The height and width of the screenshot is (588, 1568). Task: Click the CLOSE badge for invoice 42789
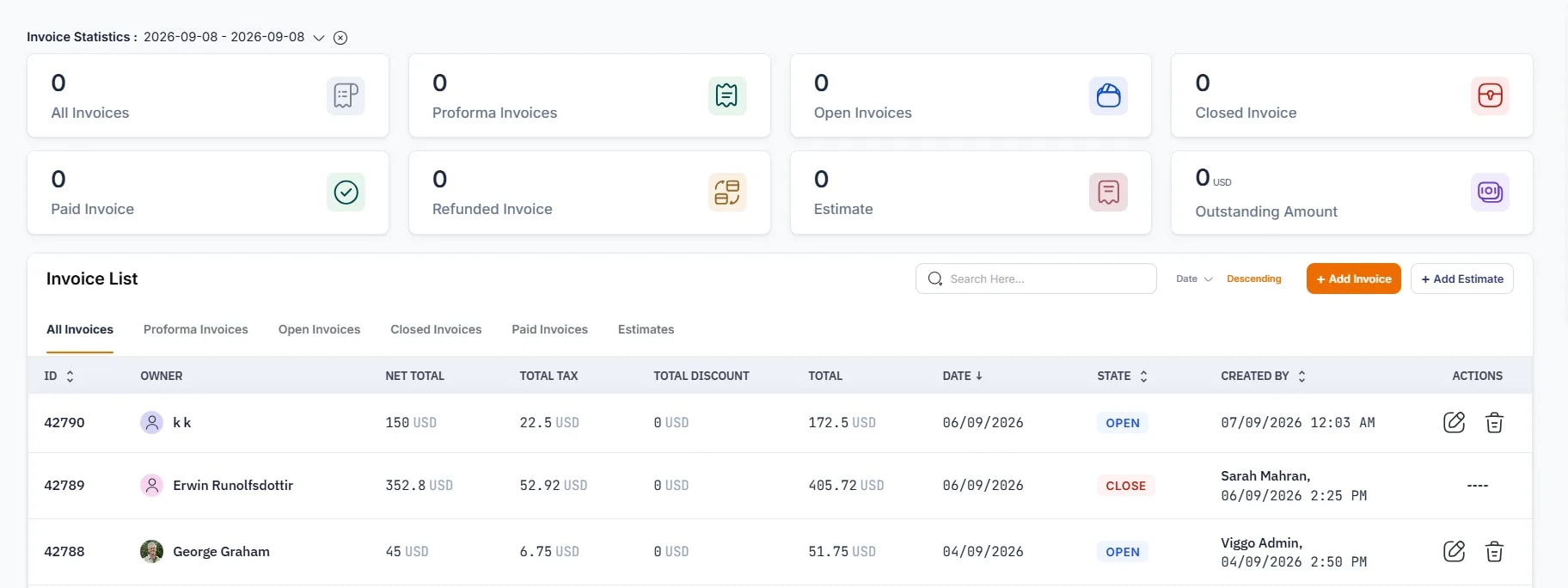tap(1125, 486)
